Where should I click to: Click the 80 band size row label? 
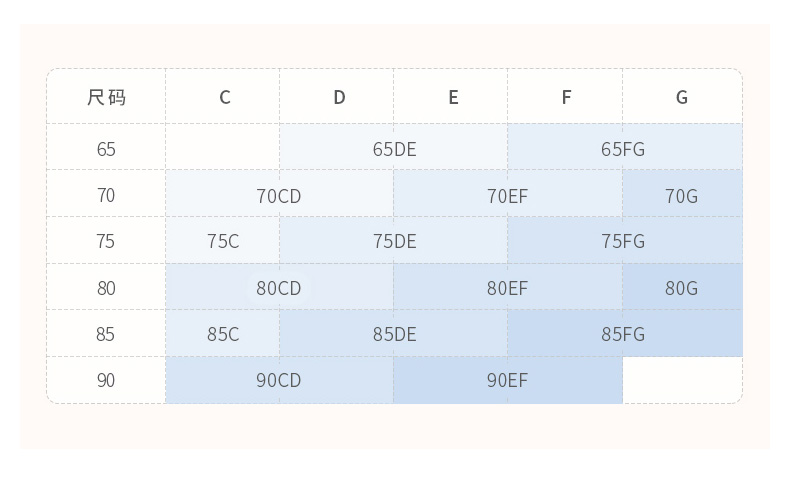pyautogui.click(x=106, y=288)
